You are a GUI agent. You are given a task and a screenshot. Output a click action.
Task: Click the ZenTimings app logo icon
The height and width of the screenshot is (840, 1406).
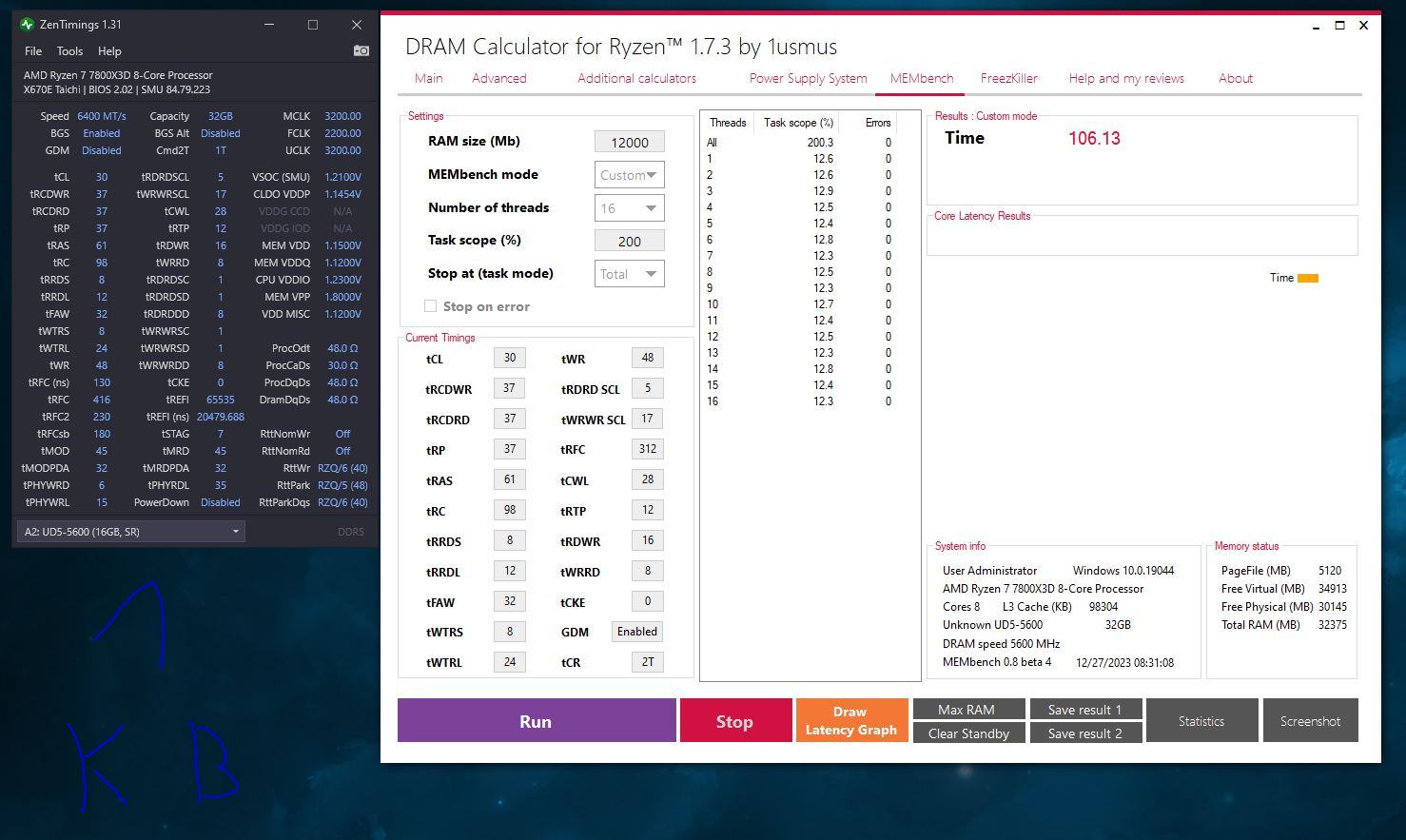(27, 24)
